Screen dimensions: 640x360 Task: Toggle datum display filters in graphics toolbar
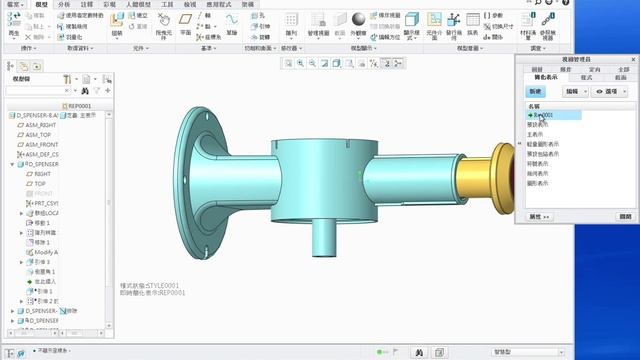coord(373,63)
